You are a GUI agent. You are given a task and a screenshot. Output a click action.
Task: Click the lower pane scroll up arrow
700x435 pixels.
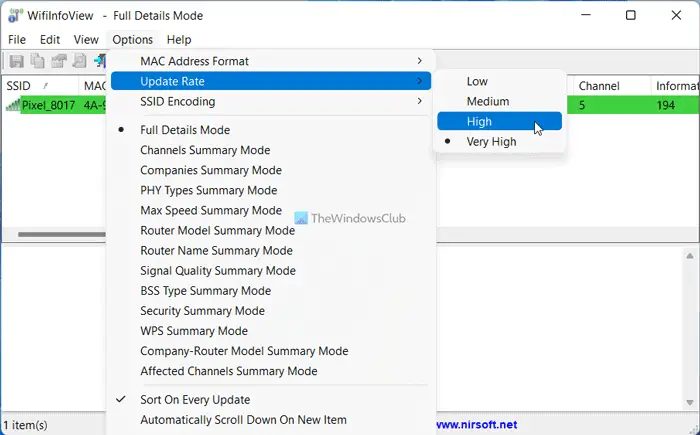690,256
